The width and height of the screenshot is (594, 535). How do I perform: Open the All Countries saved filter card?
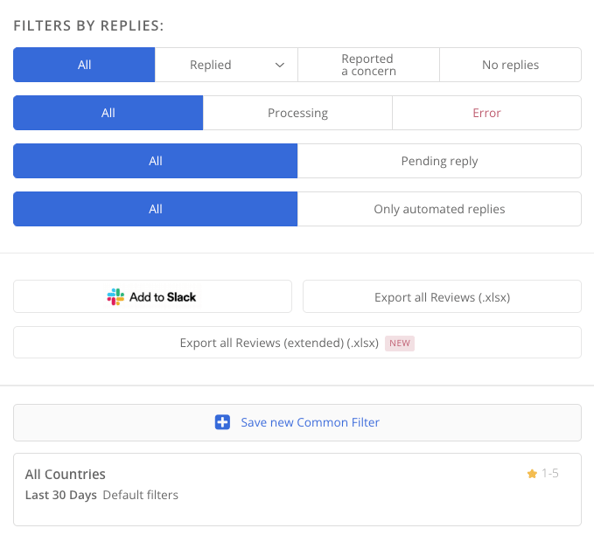coord(297,490)
